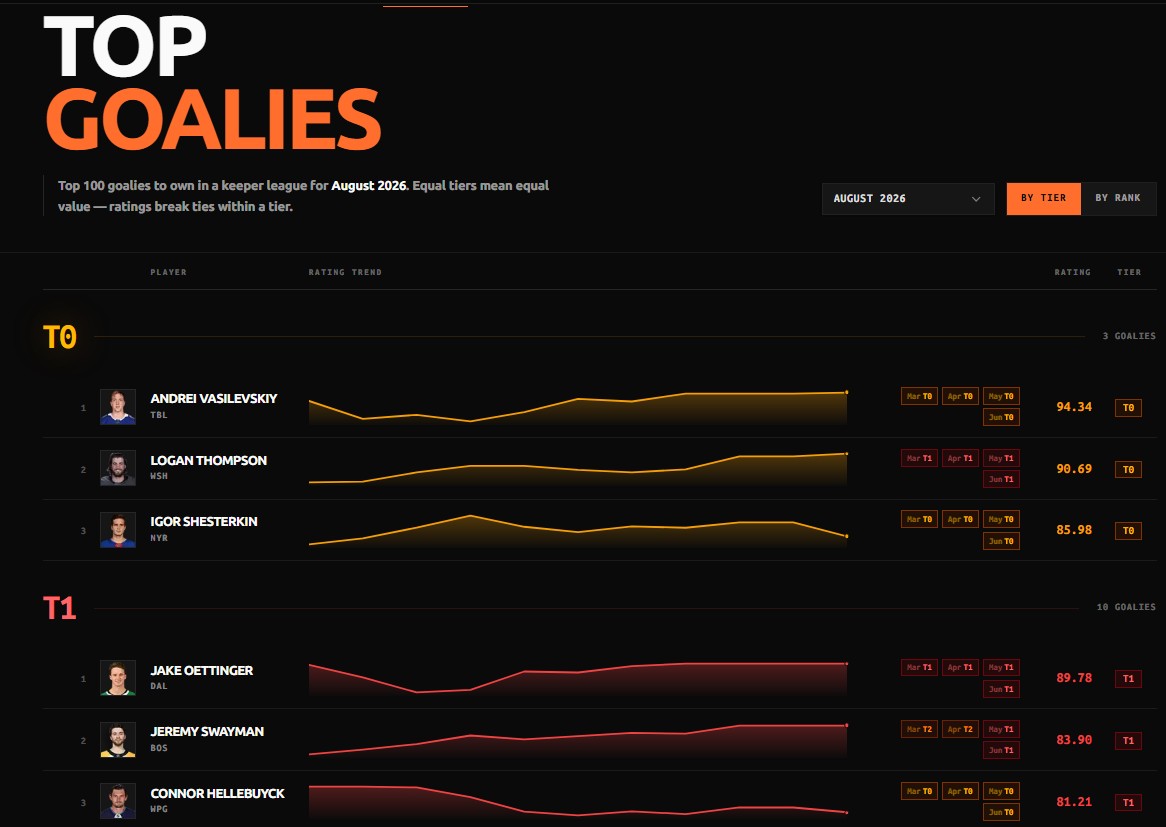The height and width of the screenshot is (827, 1166).
Task: Click Connor Hellebuyck's headshot photo
Action: (118, 802)
